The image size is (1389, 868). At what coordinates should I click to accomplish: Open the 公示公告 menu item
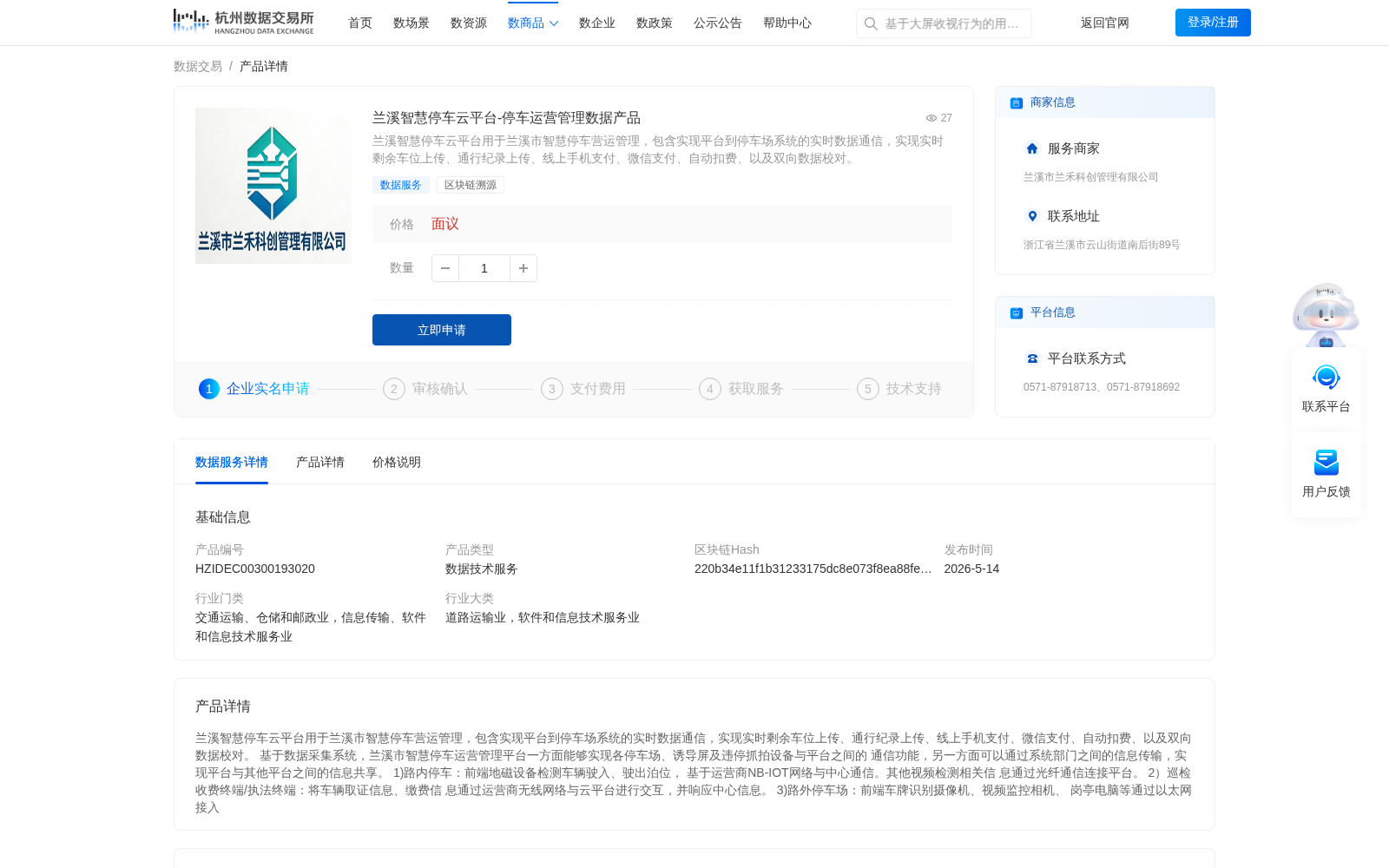click(718, 23)
